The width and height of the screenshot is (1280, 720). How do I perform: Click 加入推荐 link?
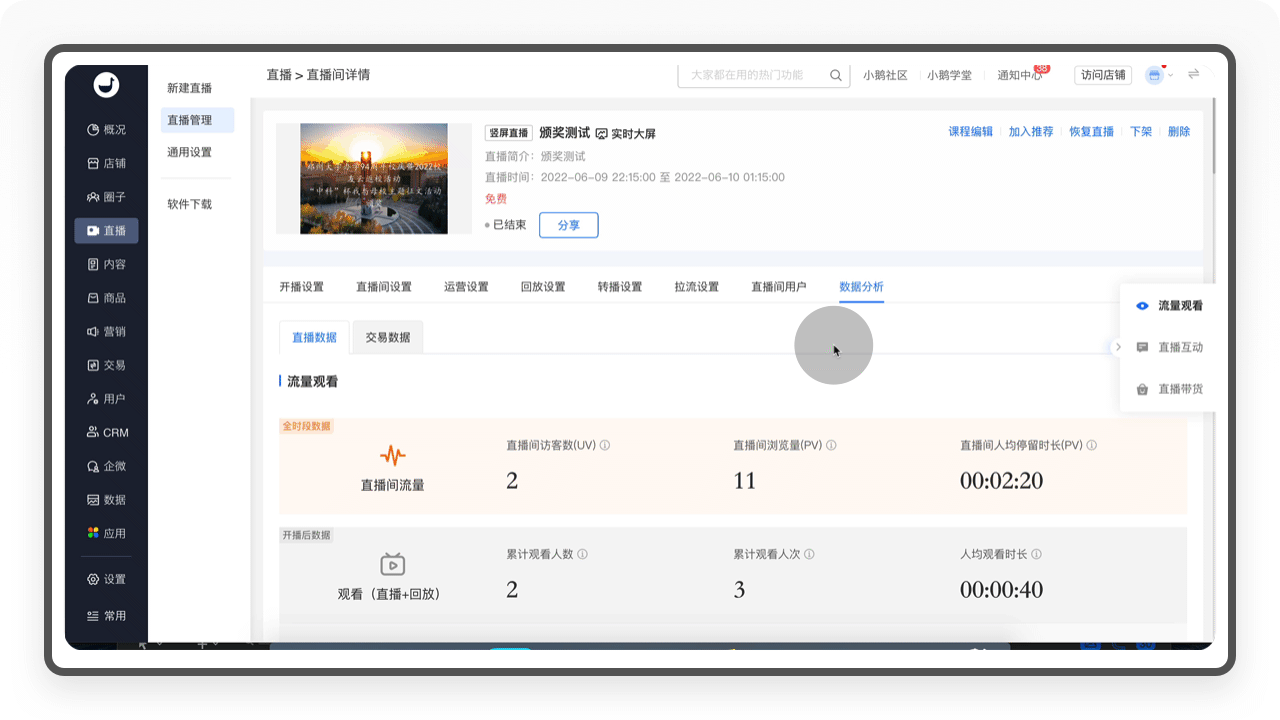[1031, 131]
